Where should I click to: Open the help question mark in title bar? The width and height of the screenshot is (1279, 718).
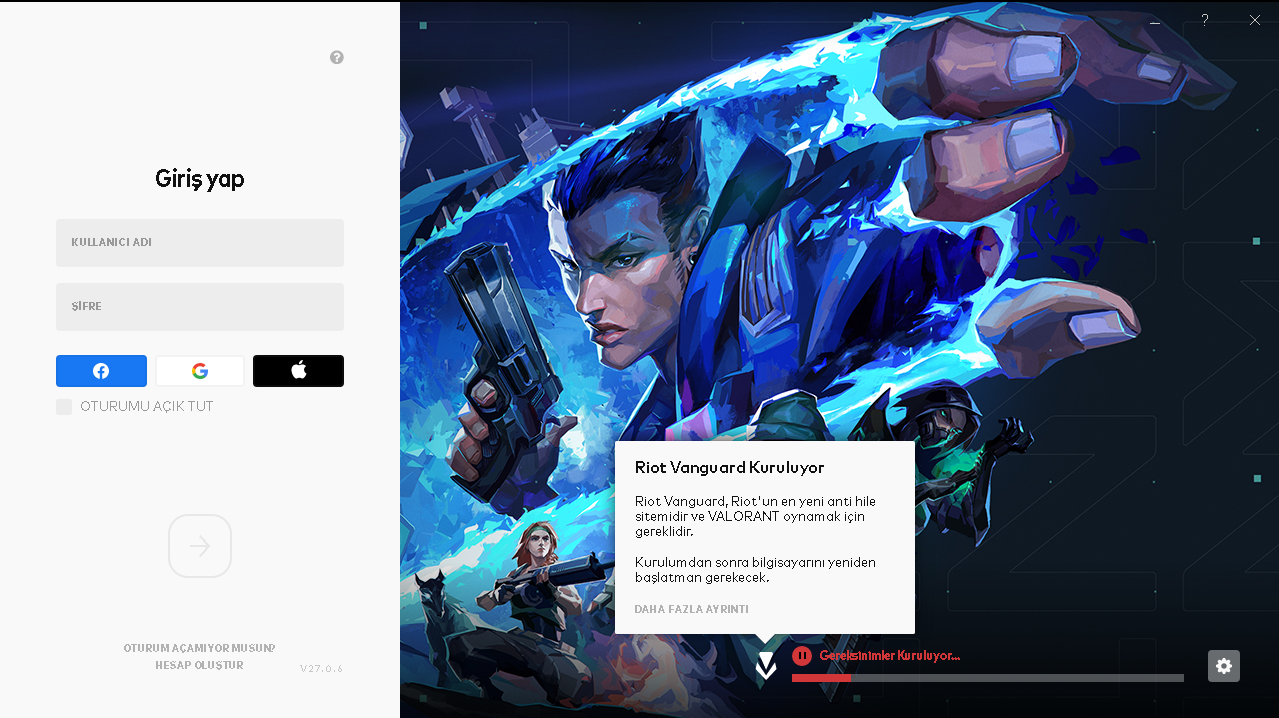(1205, 20)
